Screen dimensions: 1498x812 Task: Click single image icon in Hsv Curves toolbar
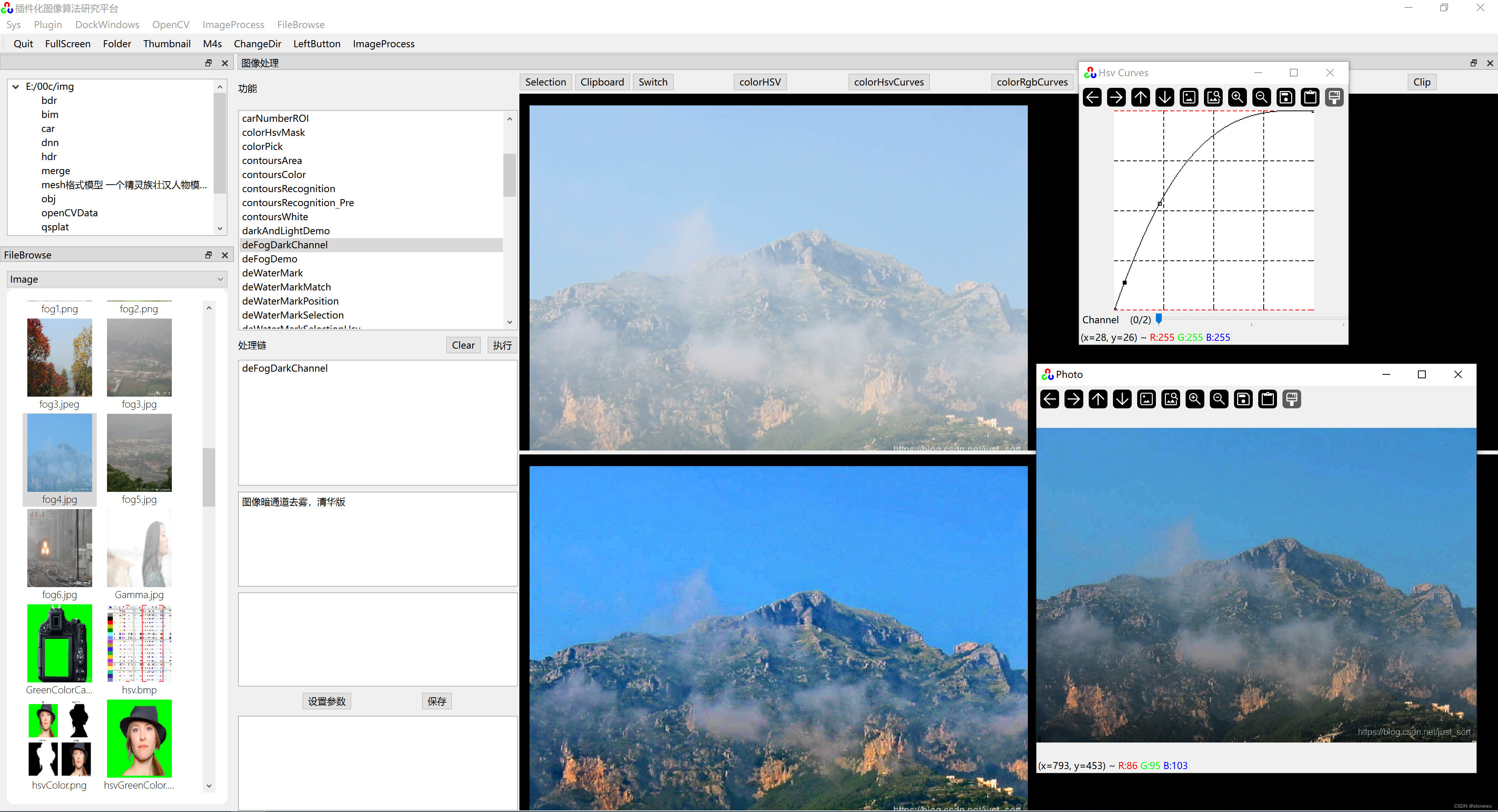(x=1189, y=97)
